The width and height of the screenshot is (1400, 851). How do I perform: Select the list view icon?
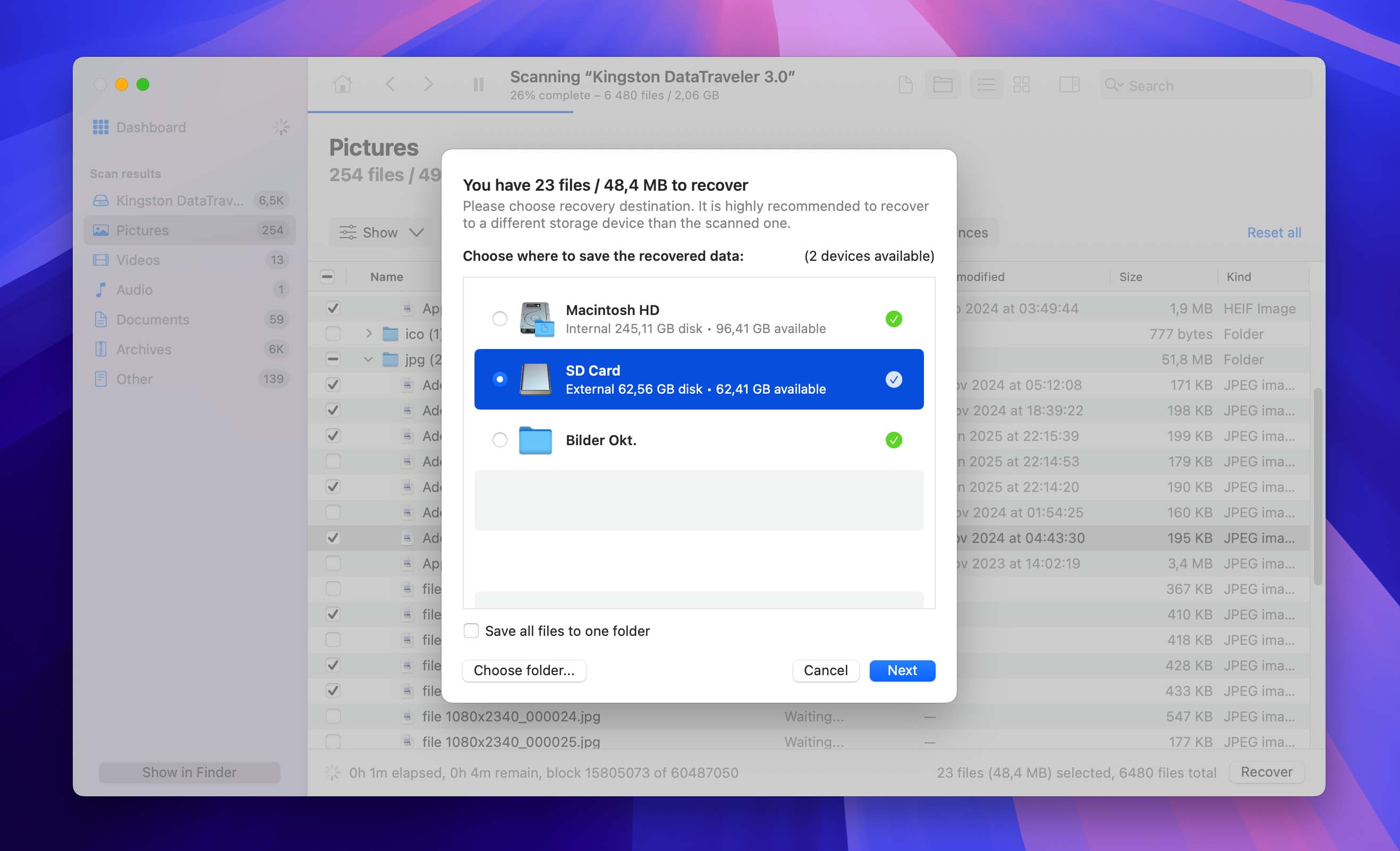click(986, 84)
